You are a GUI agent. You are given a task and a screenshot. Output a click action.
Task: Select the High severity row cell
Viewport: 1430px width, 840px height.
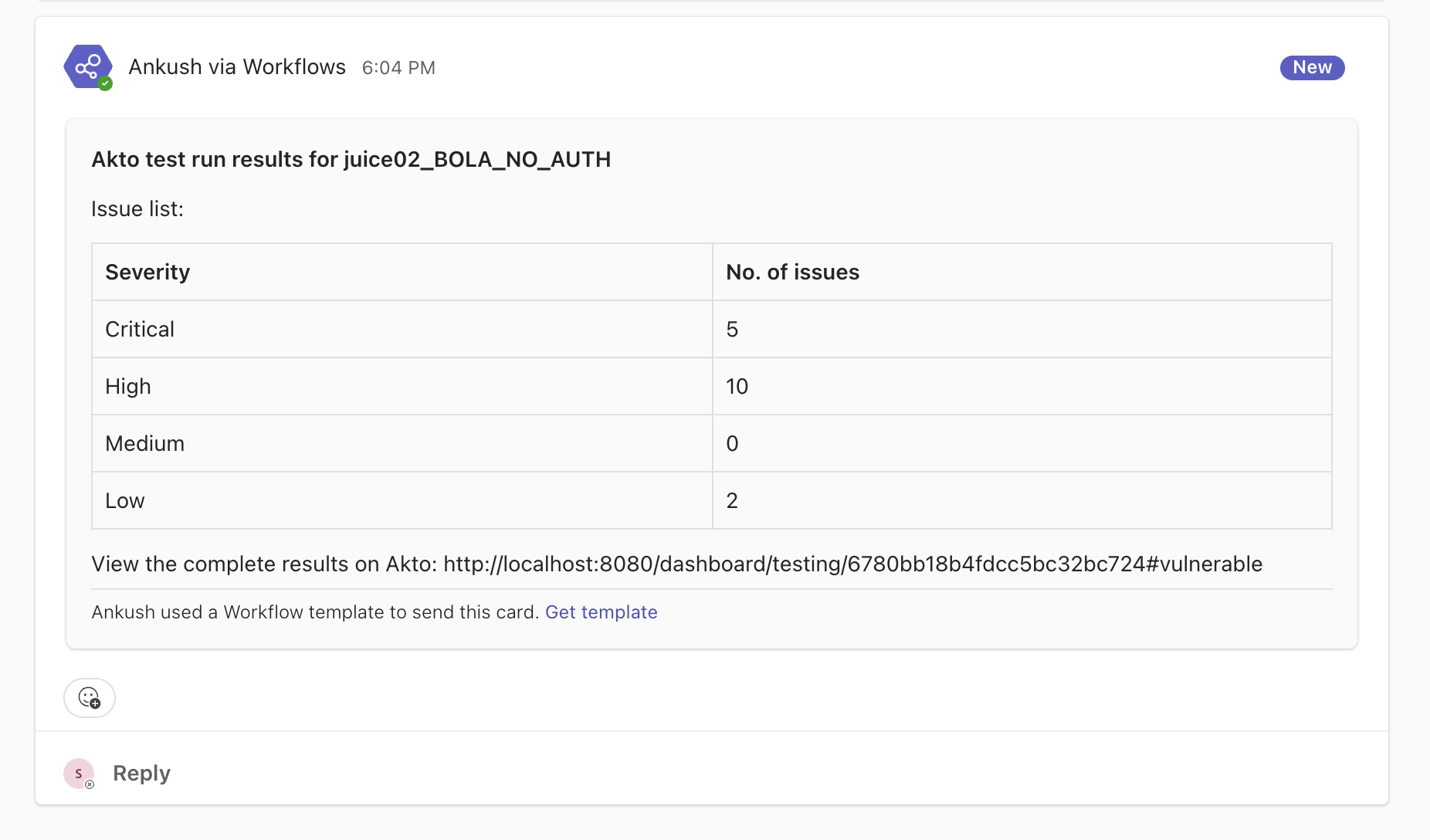tap(128, 386)
